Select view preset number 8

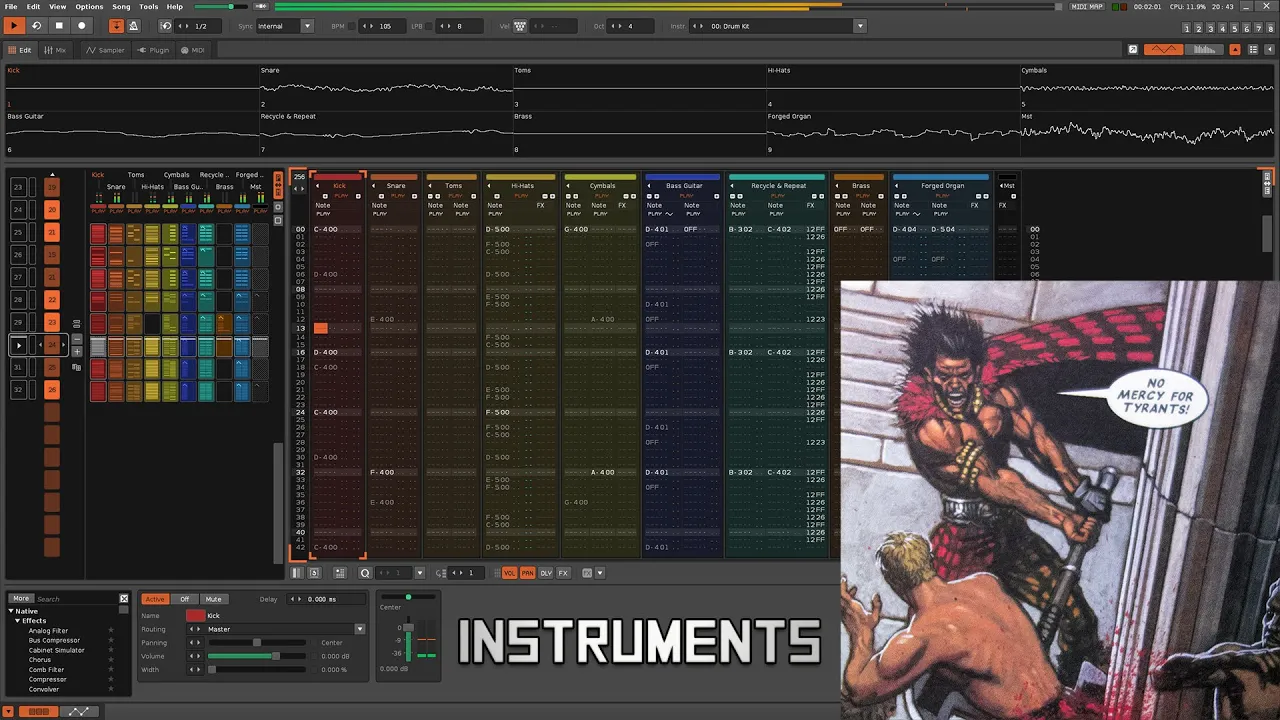click(x=1271, y=29)
